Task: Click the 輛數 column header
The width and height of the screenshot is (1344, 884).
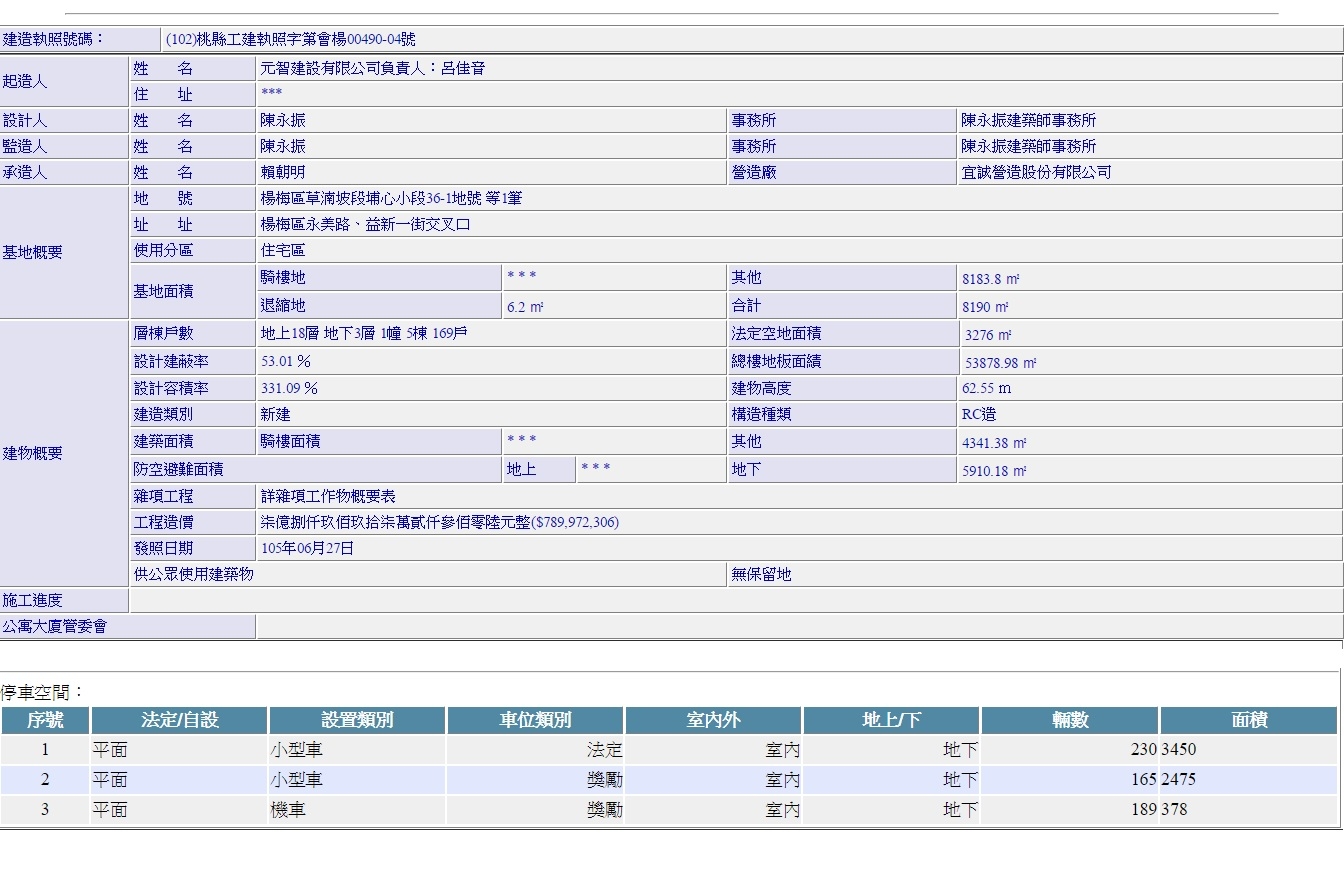Action: [x=1070, y=720]
